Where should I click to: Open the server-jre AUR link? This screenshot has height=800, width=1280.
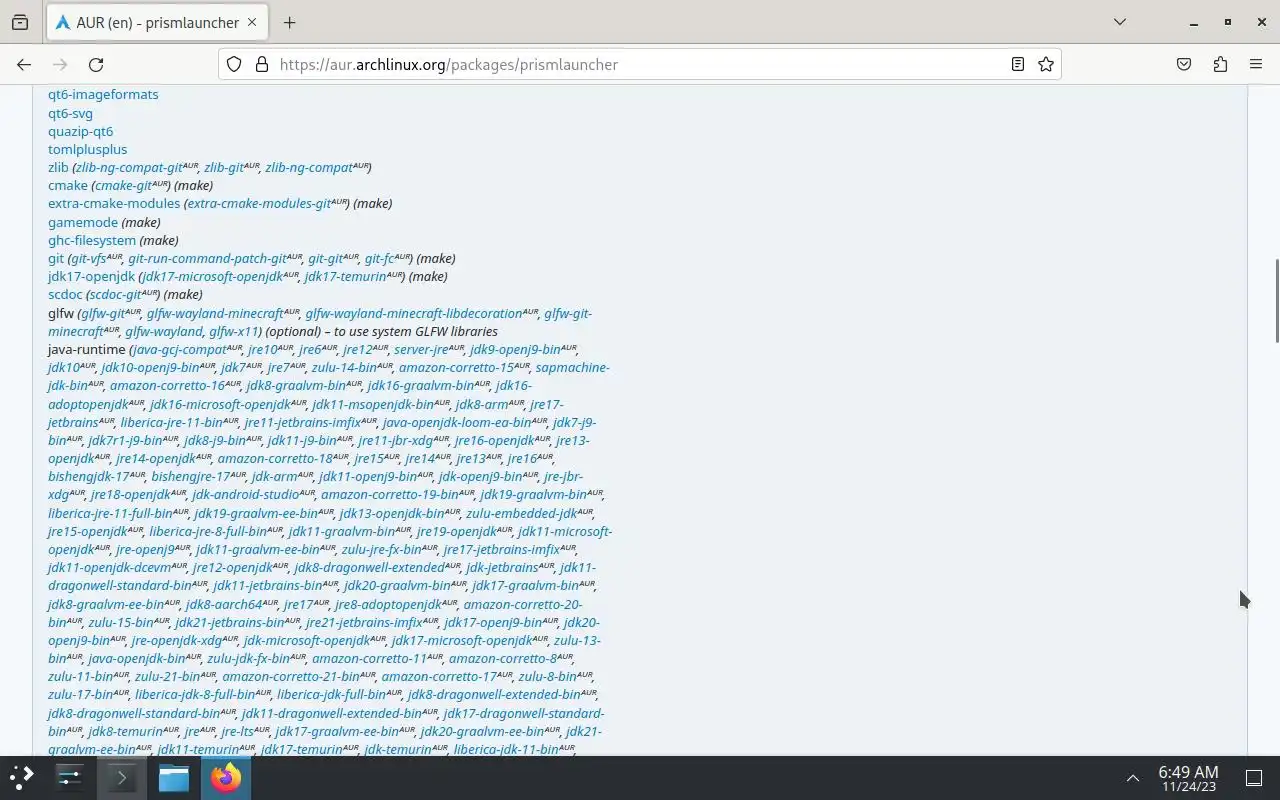pos(421,349)
